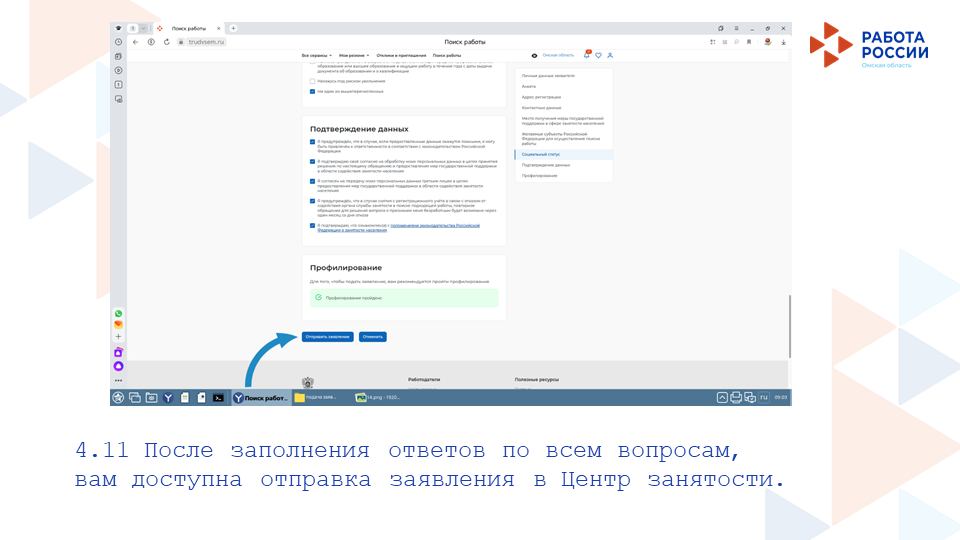This screenshot has height=540, width=960.
Task: Click the notifications bell icon
Action: [587, 55]
